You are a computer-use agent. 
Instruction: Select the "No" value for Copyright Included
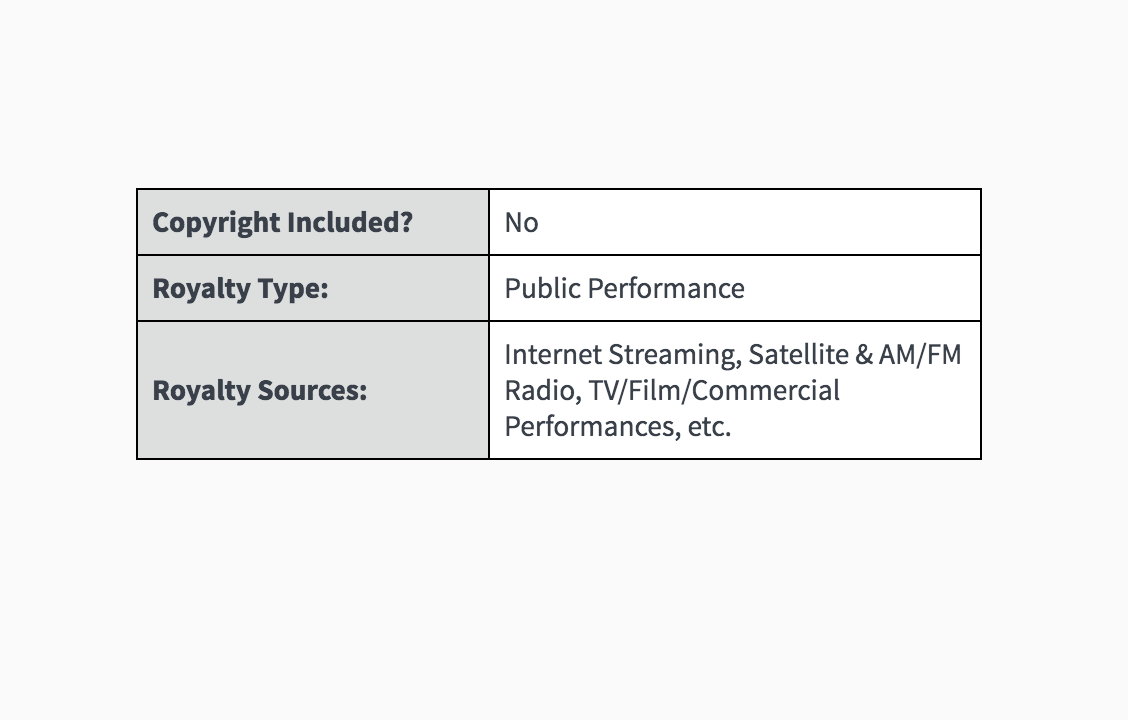[x=521, y=222]
